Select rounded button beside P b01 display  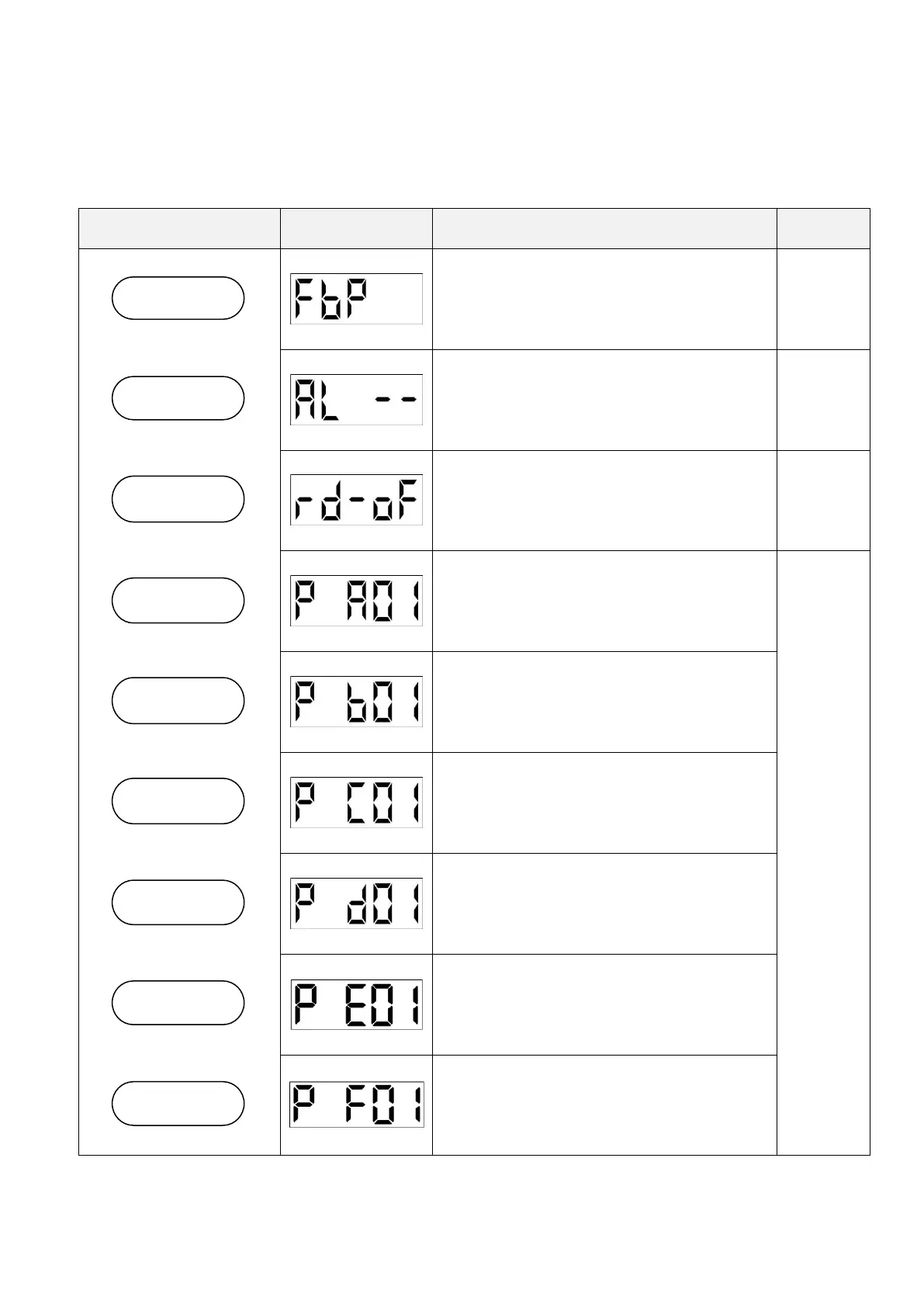pyautogui.click(x=178, y=701)
